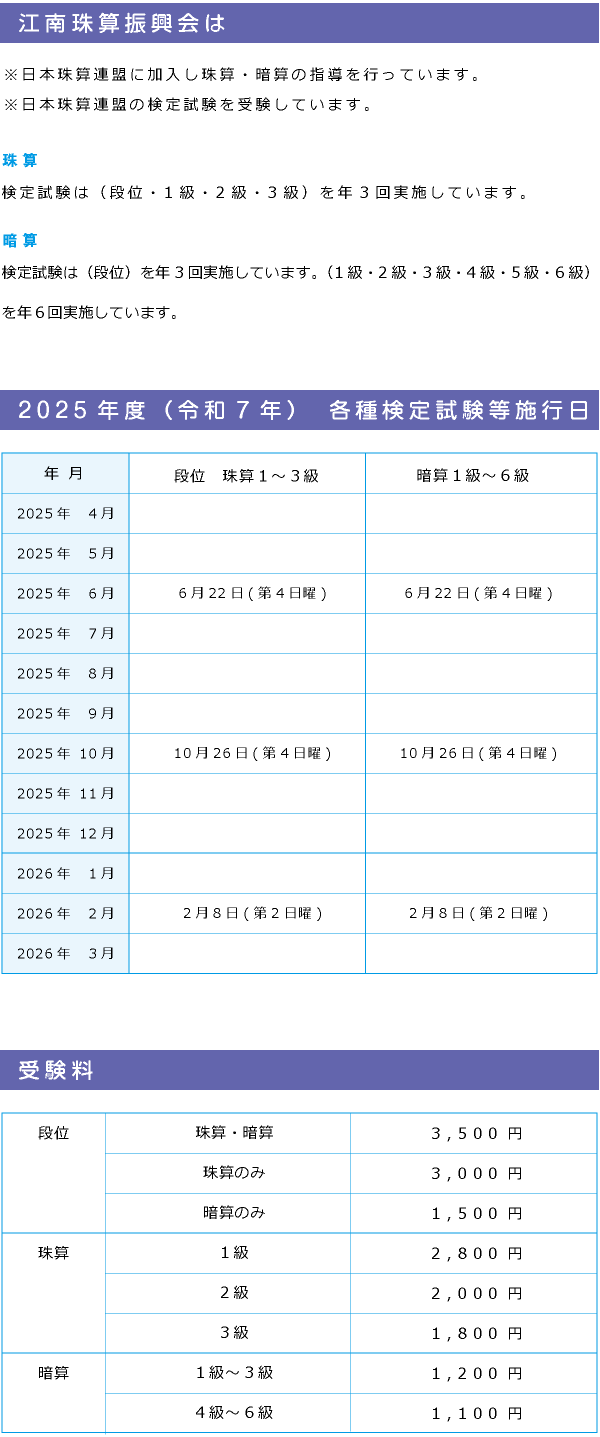
Task: Click the 2,800円 fee amount
Action: [476, 1254]
